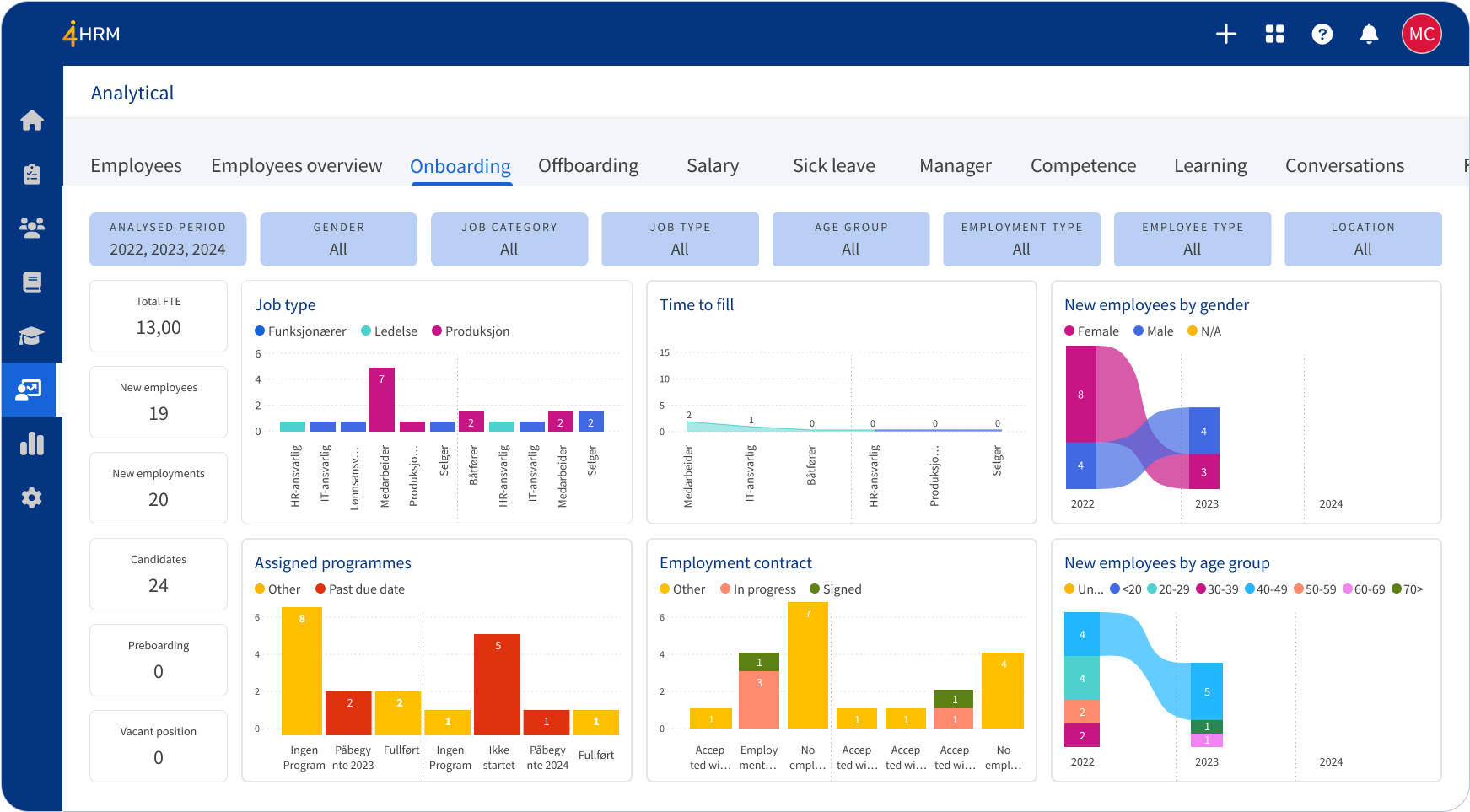Select the graduation cap learning icon

[x=32, y=336]
